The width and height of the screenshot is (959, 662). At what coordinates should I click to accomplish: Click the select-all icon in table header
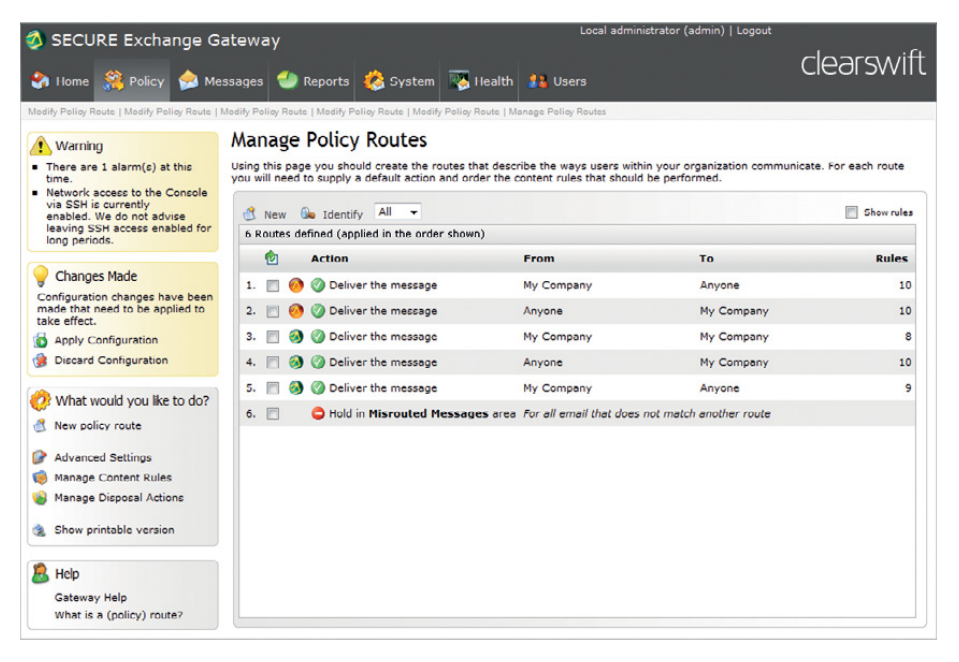[272, 258]
